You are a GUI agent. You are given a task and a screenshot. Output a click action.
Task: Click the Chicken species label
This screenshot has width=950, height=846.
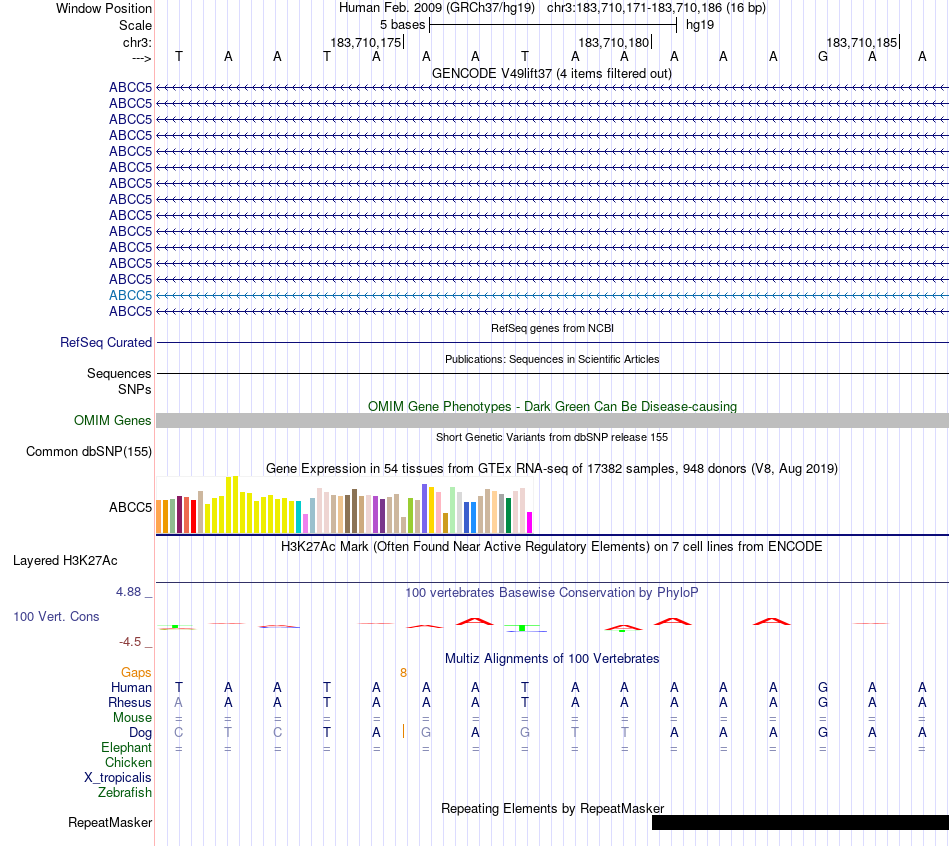128,762
